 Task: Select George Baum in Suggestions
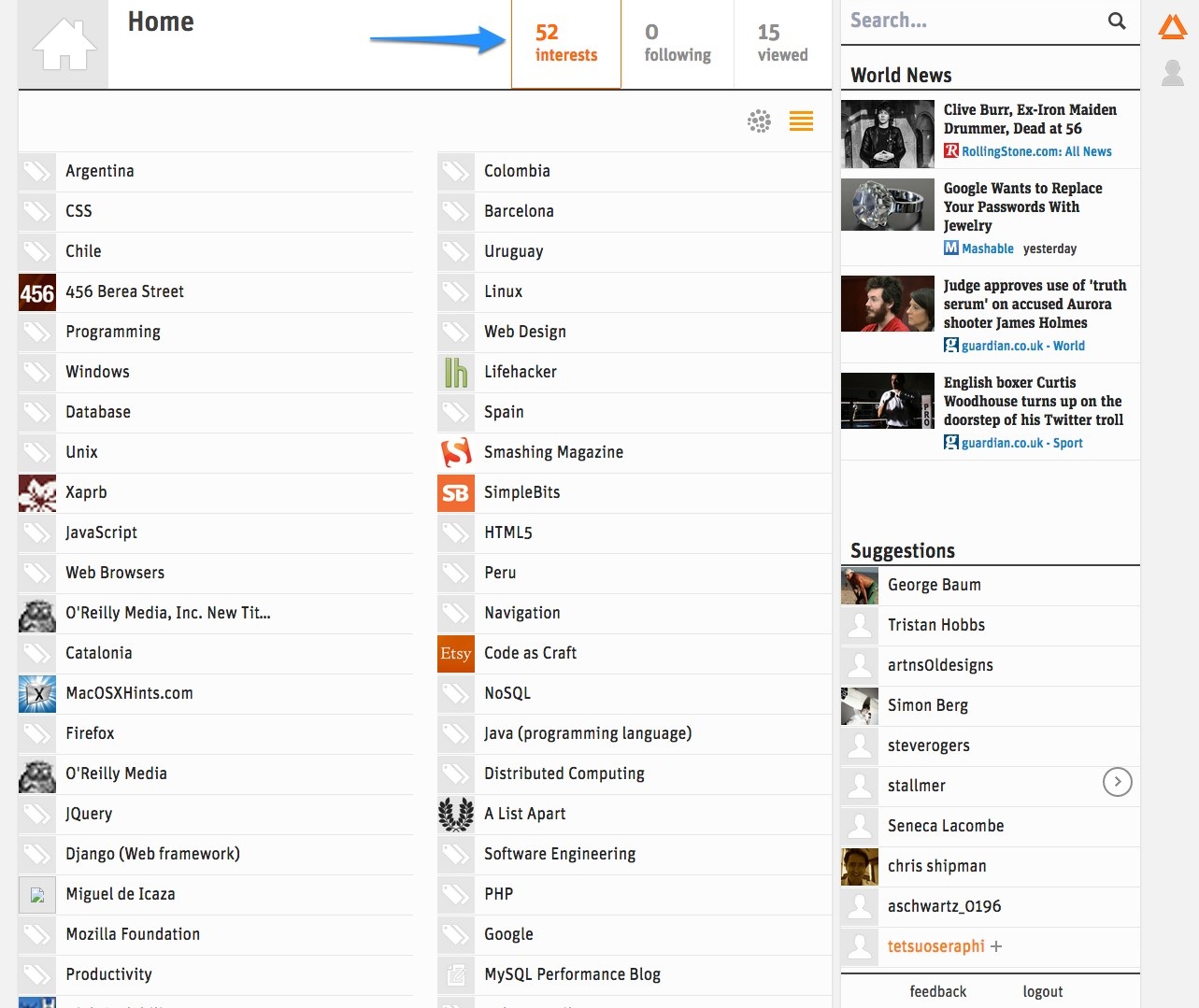click(991, 586)
